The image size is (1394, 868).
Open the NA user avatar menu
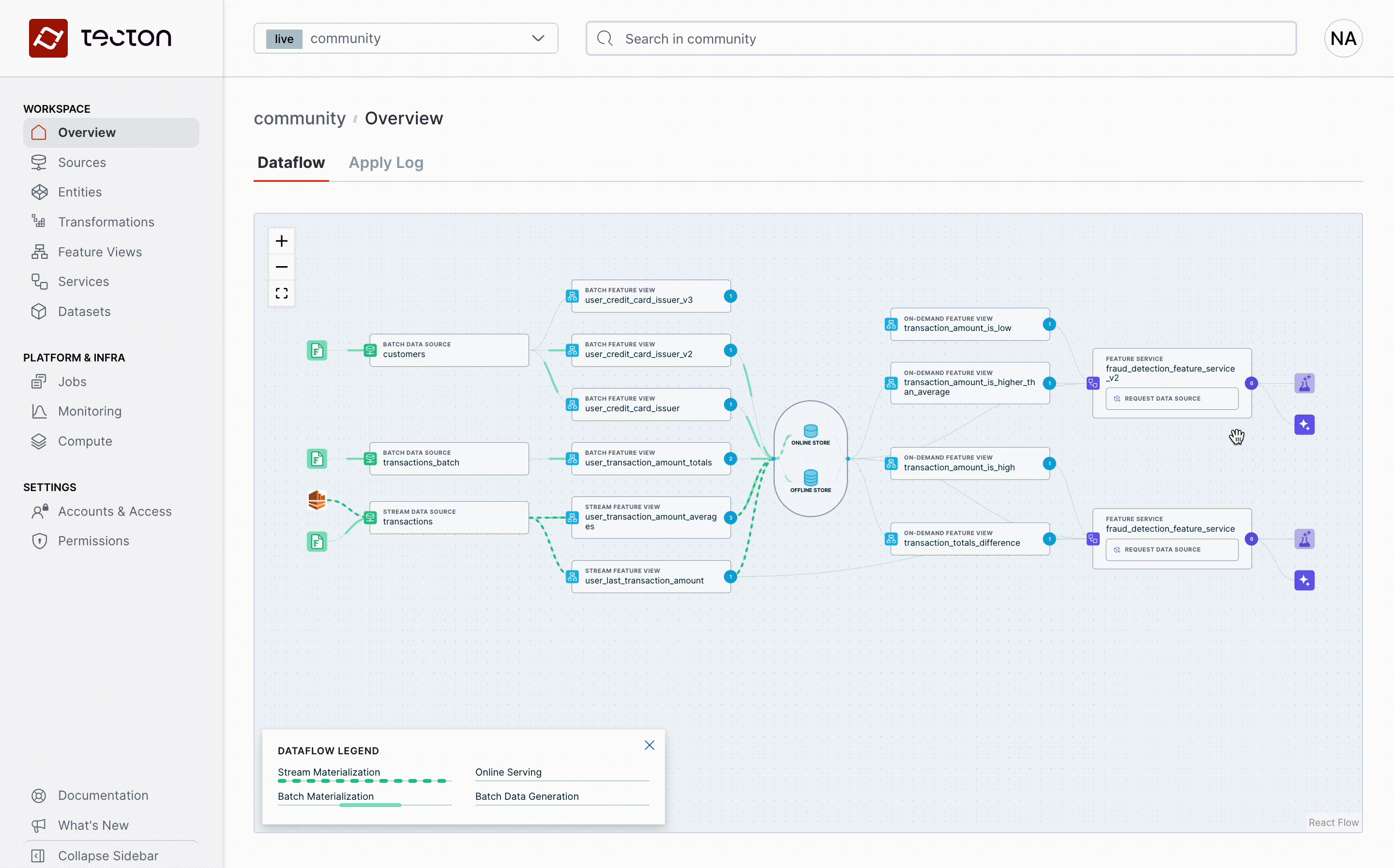click(x=1343, y=38)
